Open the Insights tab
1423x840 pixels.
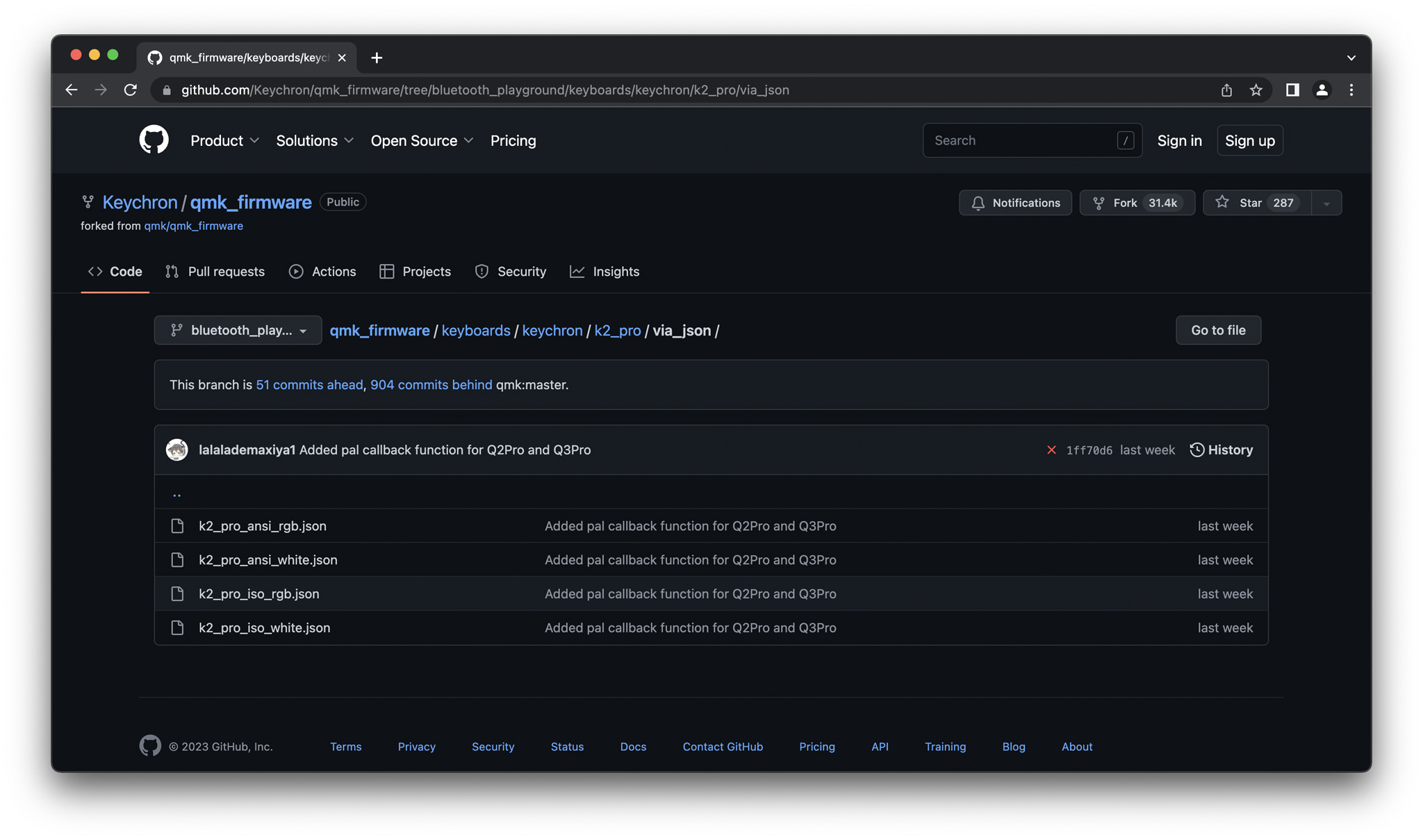click(604, 272)
